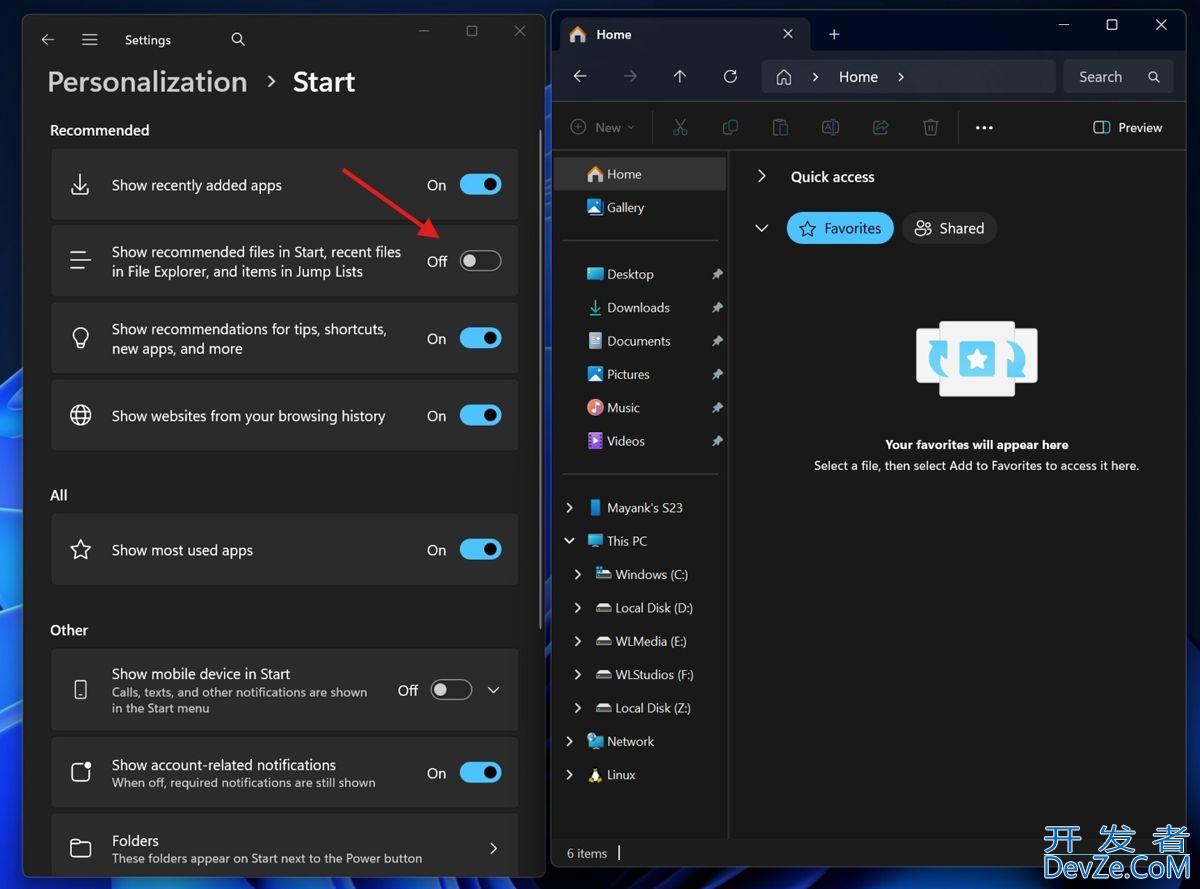Toggle the Preview pane button
1200x889 pixels.
(x=1127, y=127)
